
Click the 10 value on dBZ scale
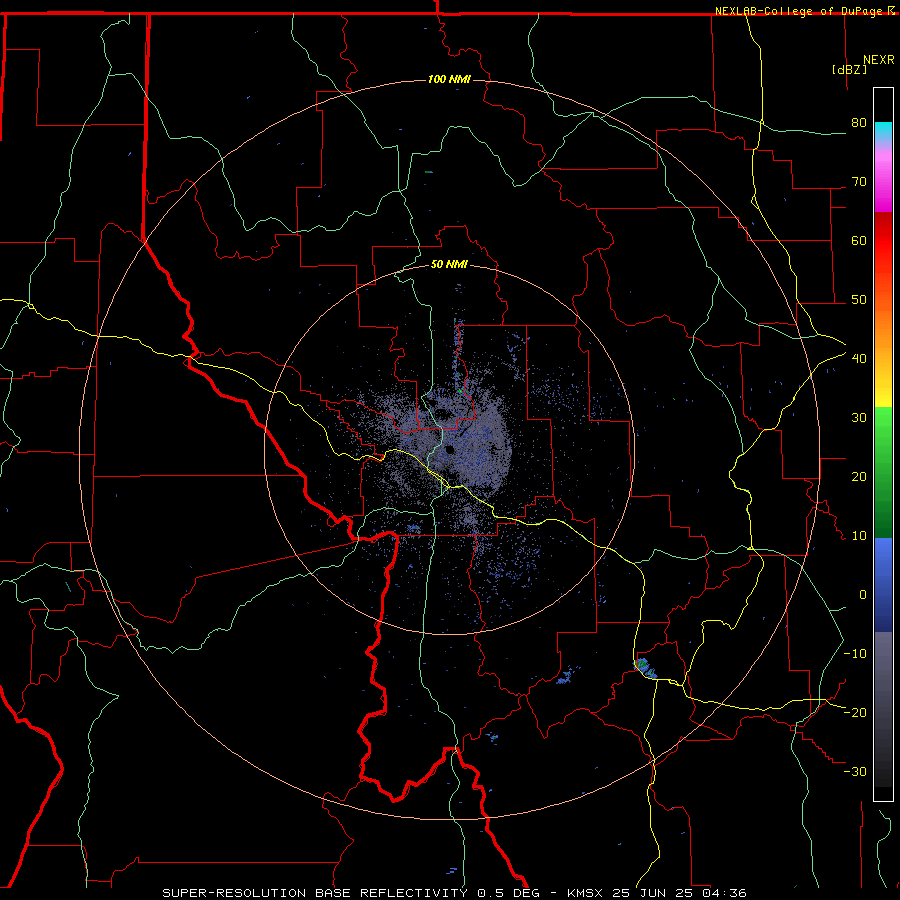859,536
